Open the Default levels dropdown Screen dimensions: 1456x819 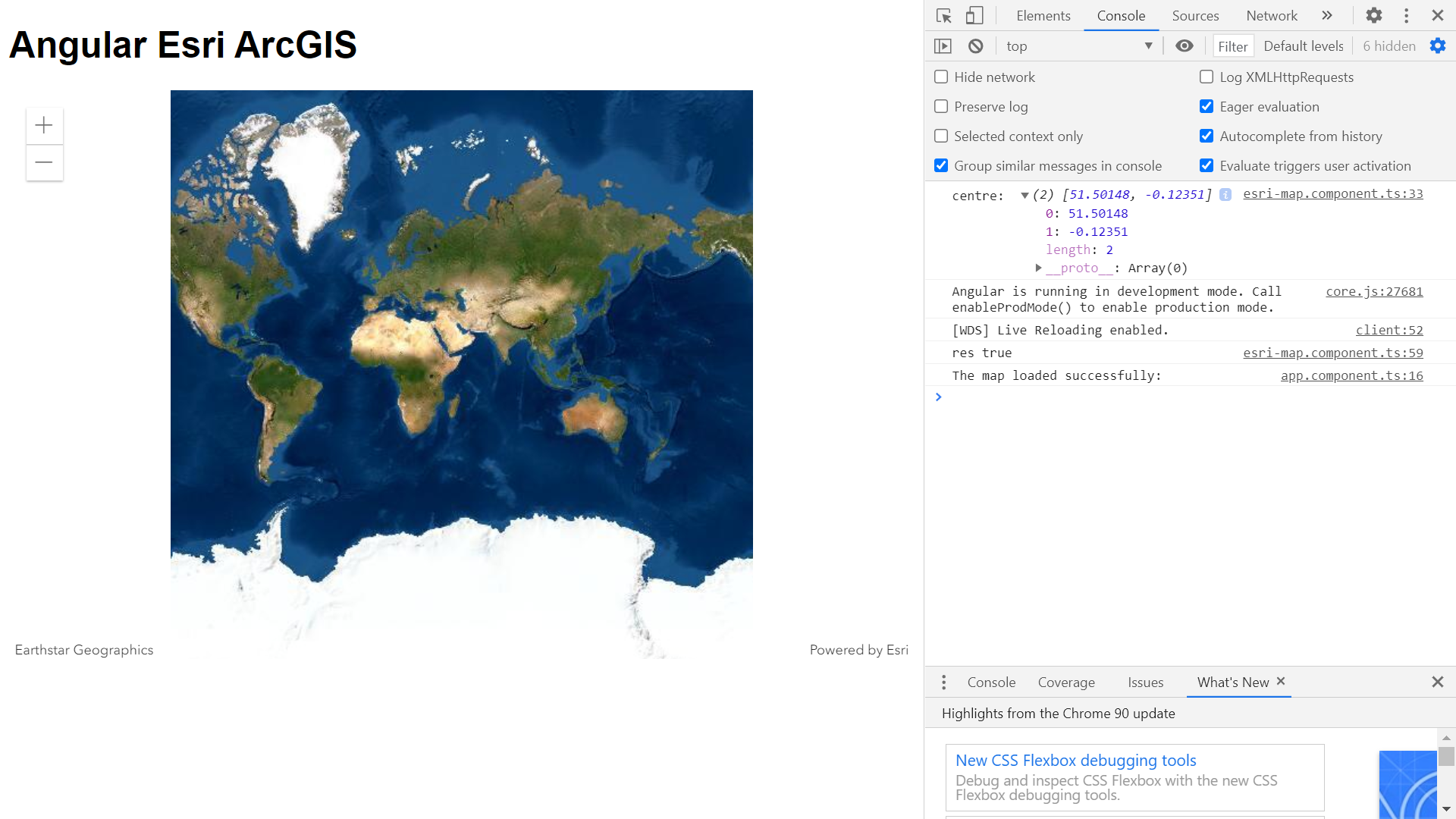[x=1303, y=46]
